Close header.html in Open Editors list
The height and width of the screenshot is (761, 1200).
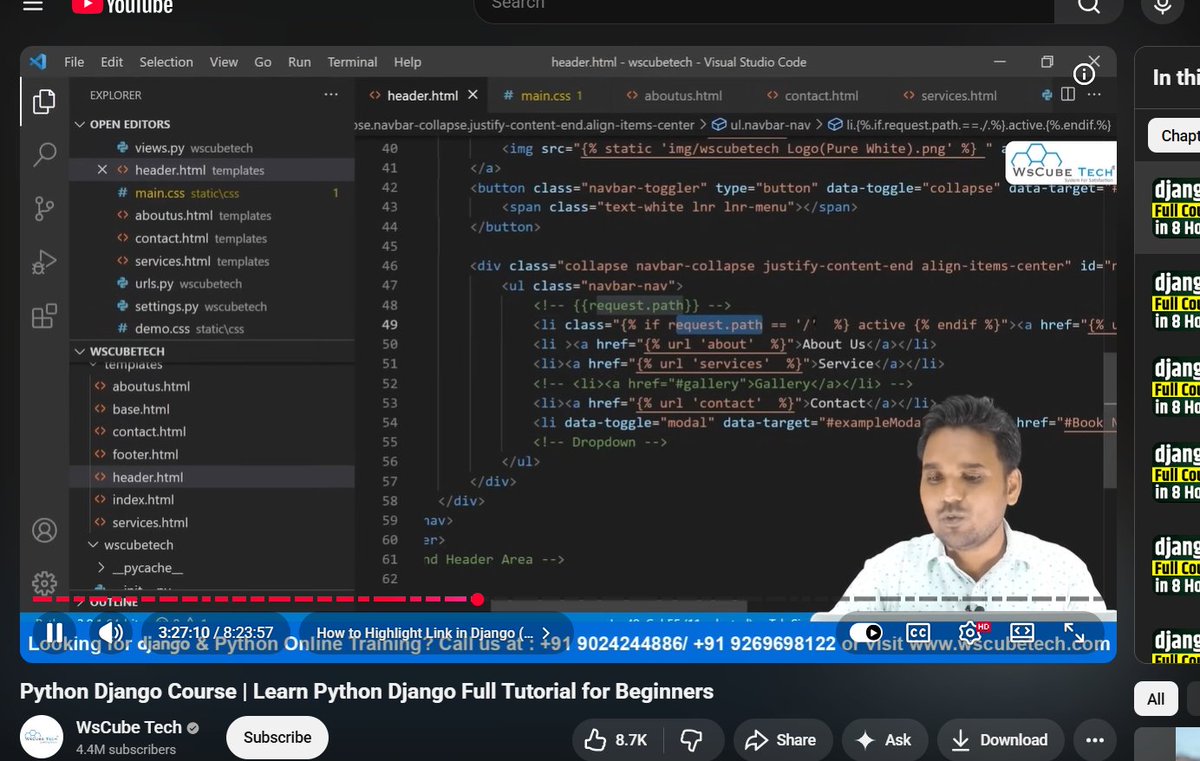[102, 170]
